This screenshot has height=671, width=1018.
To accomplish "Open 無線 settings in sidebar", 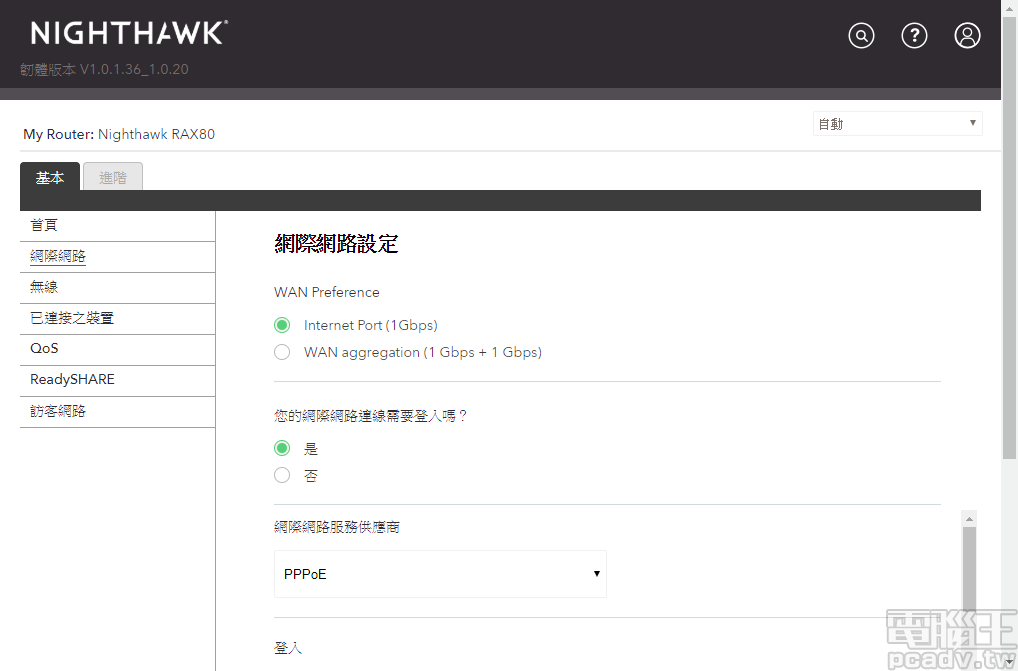I will (44, 288).
